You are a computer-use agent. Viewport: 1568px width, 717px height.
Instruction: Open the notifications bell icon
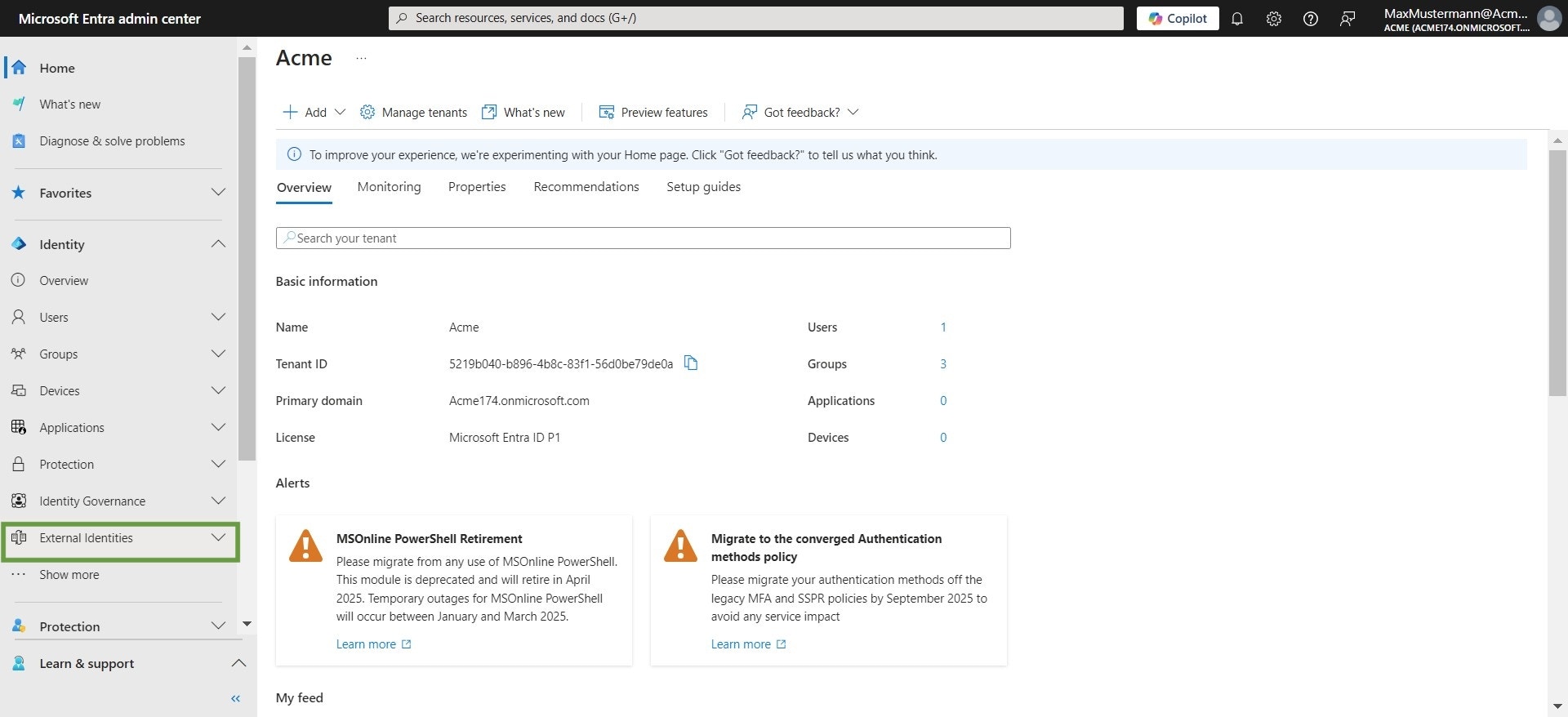1237,19
